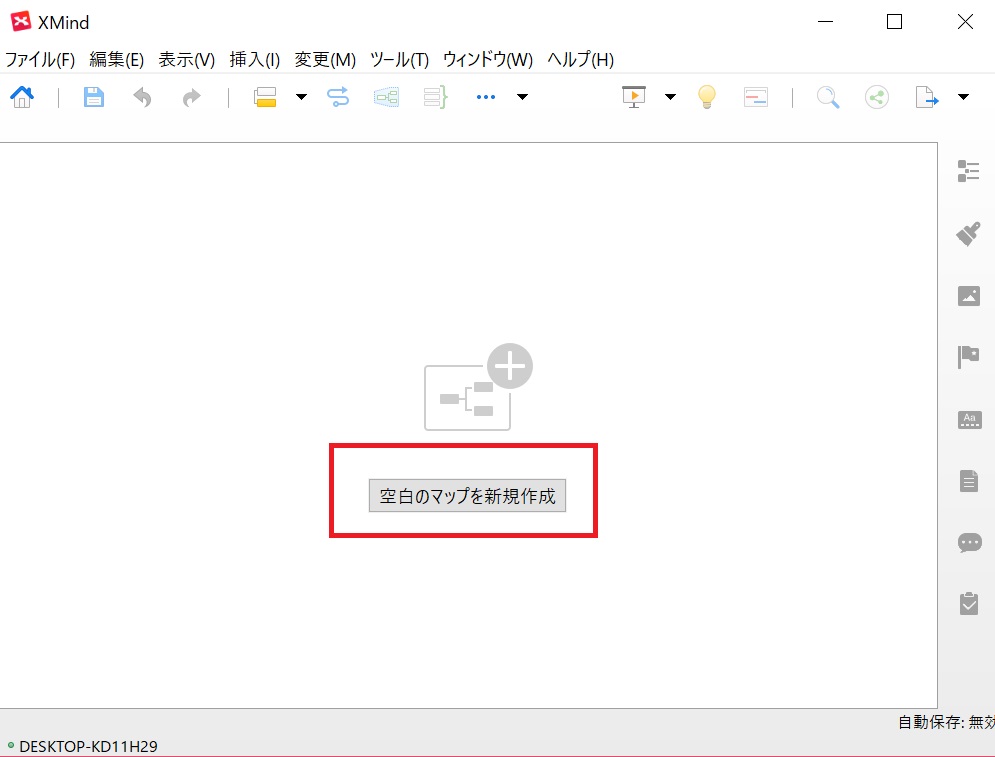Viewport: 995px width, 757px height.
Task: Open the Notes document panel
Action: (x=968, y=481)
